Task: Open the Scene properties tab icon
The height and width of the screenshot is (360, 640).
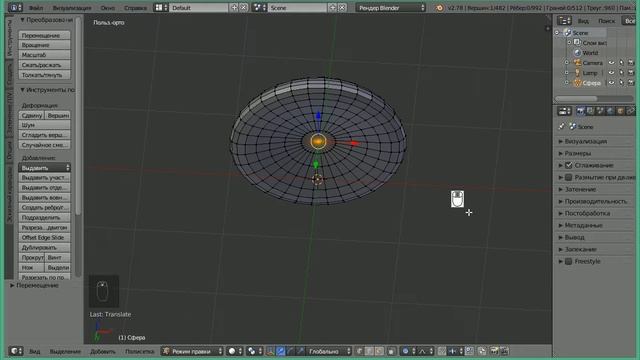Action: click(600, 111)
